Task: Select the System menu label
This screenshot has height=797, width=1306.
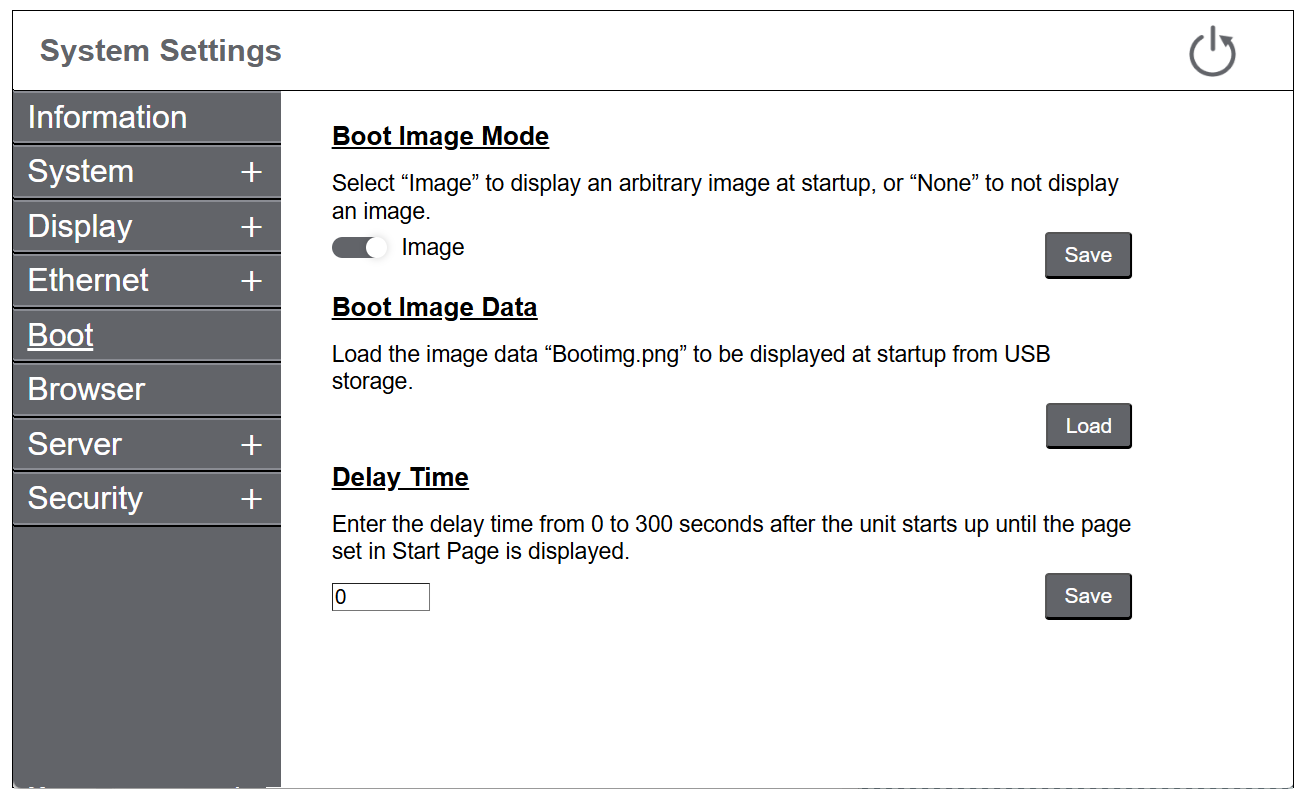Action: point(81,172)
